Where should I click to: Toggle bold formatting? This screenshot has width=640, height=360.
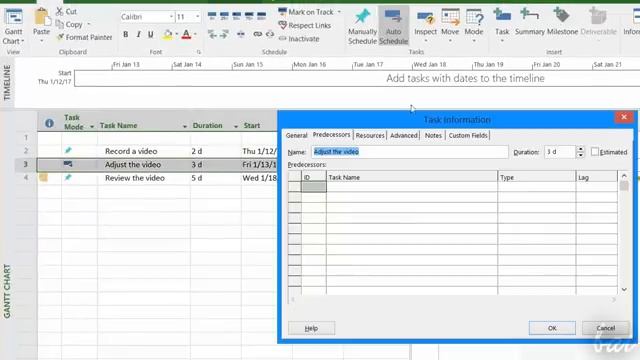click(126, 34)
